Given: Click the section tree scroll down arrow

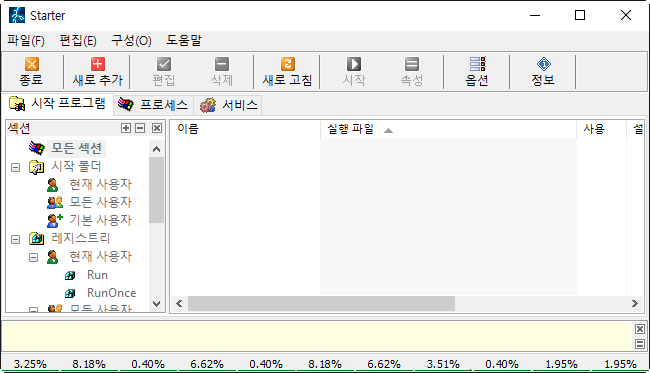Looking at the screenshot, I should 156,304.
